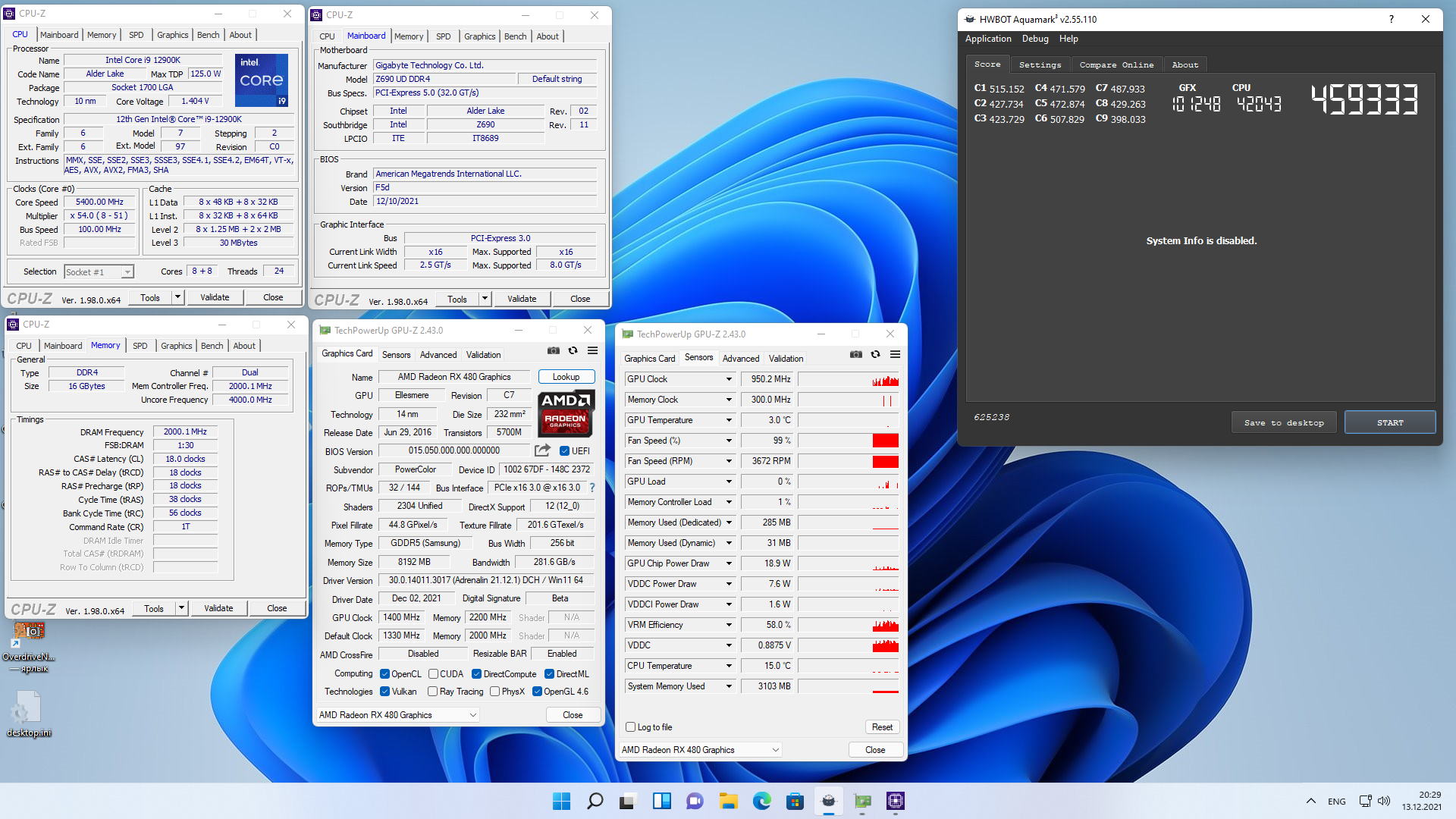
Task: Open hamburger menu in GPU-Z Graphics Card window
Action: [593, 351]
